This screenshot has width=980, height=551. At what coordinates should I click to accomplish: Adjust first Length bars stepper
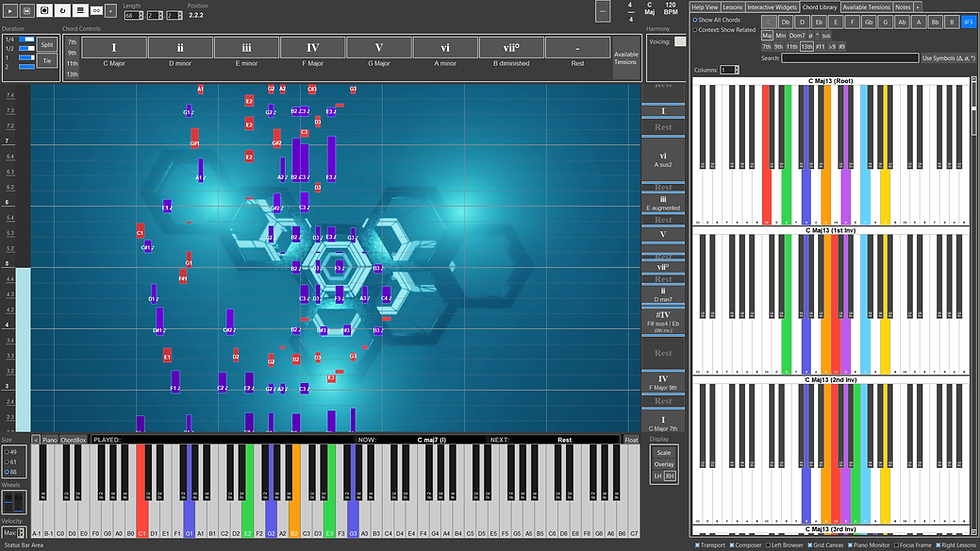(x=133, y=16)
